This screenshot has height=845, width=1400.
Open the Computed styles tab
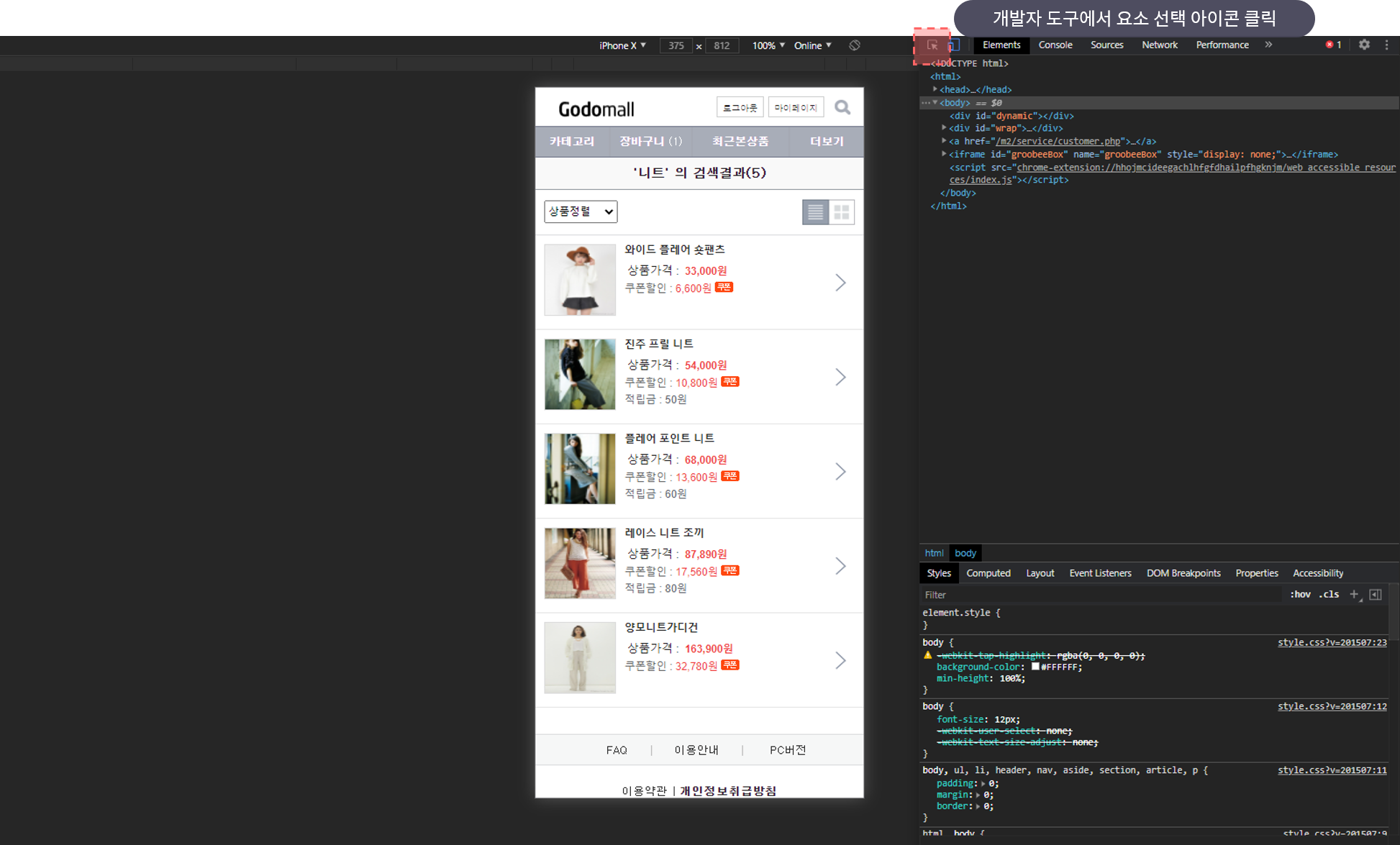(988, 573)
